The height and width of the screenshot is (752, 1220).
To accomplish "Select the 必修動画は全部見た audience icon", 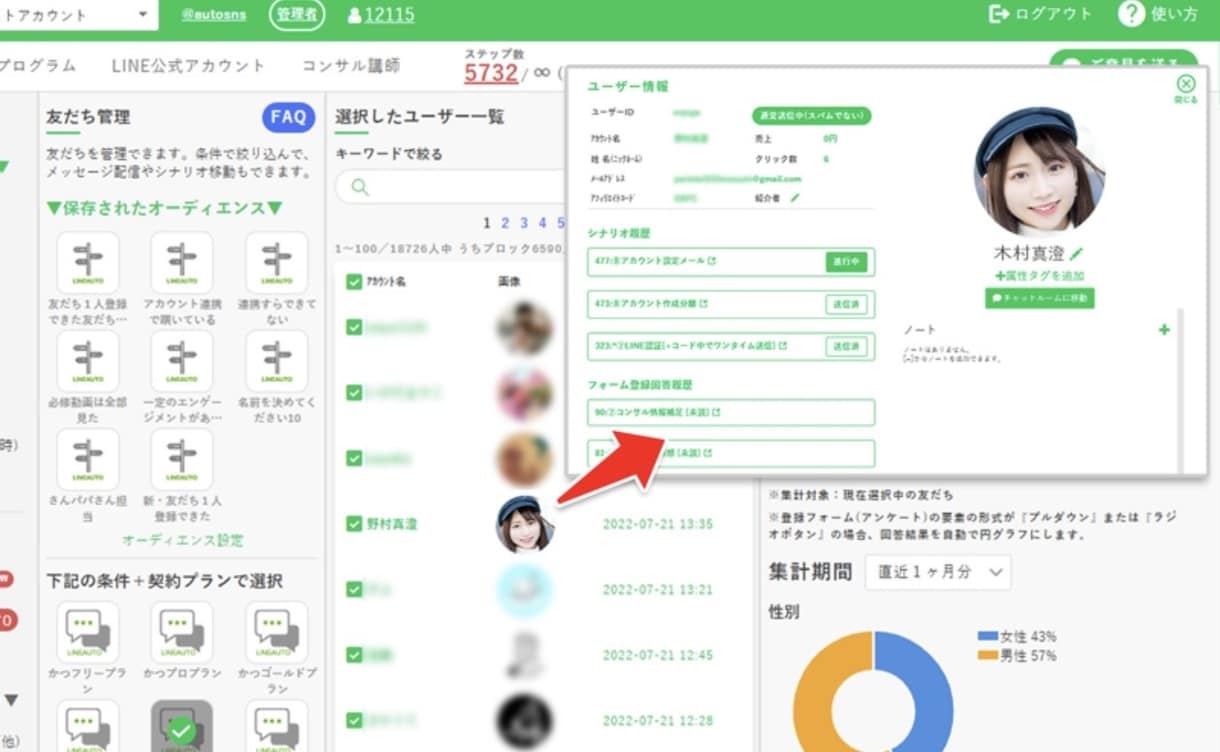I will (x=88, y=362).
